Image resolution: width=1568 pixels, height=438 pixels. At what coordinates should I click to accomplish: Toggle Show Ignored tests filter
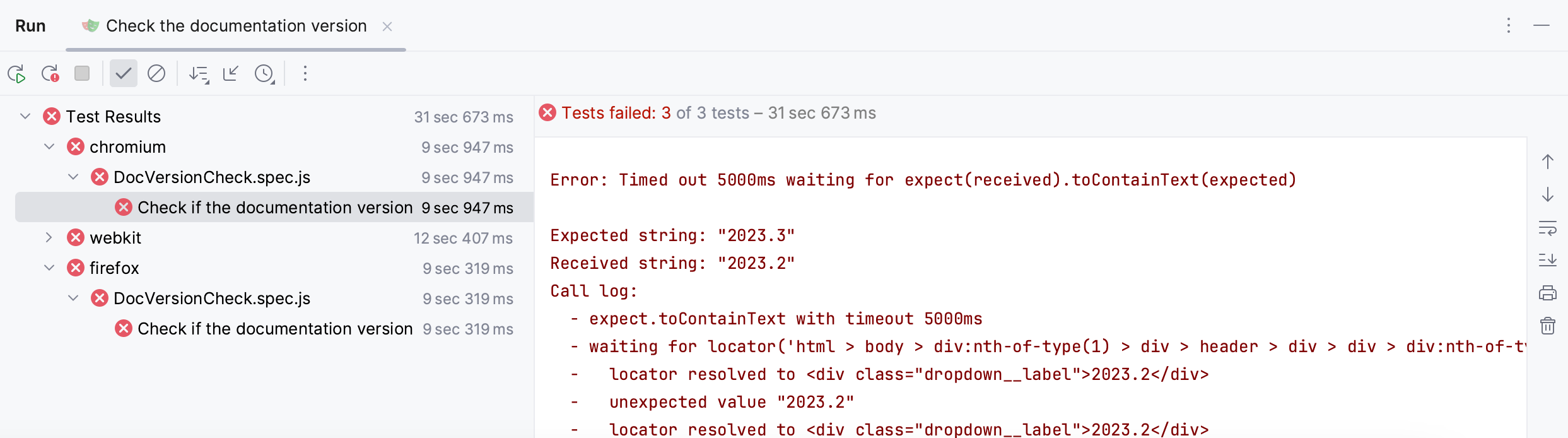pos(156,74)
